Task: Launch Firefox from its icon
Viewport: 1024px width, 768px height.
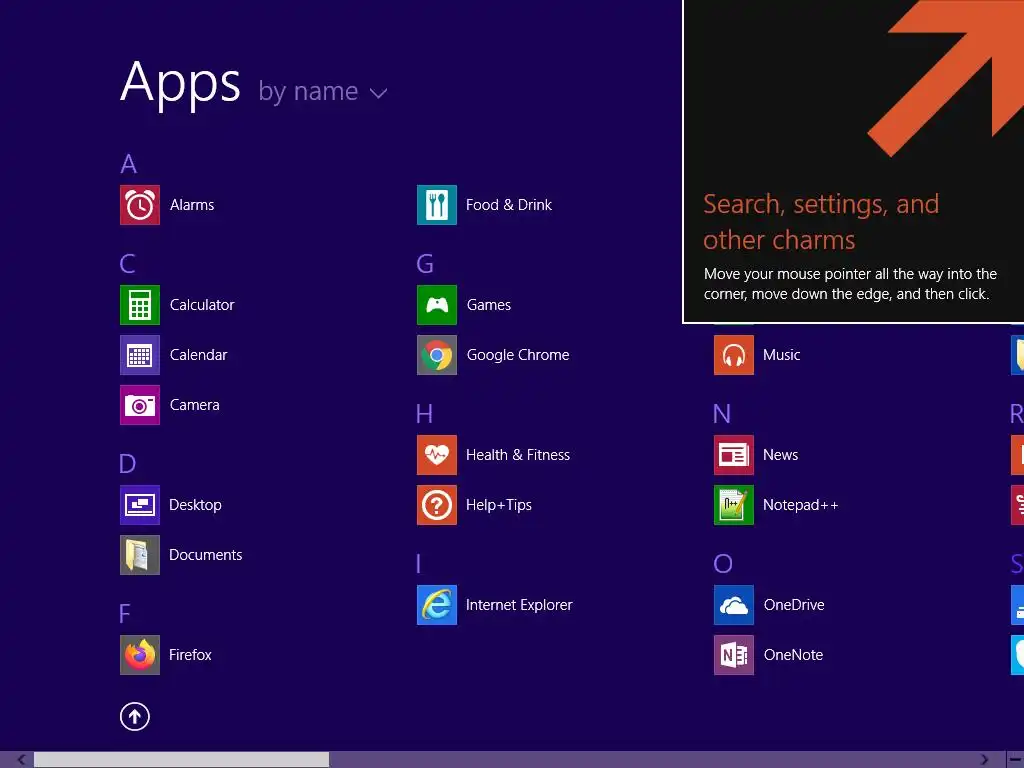Action: 140,655
